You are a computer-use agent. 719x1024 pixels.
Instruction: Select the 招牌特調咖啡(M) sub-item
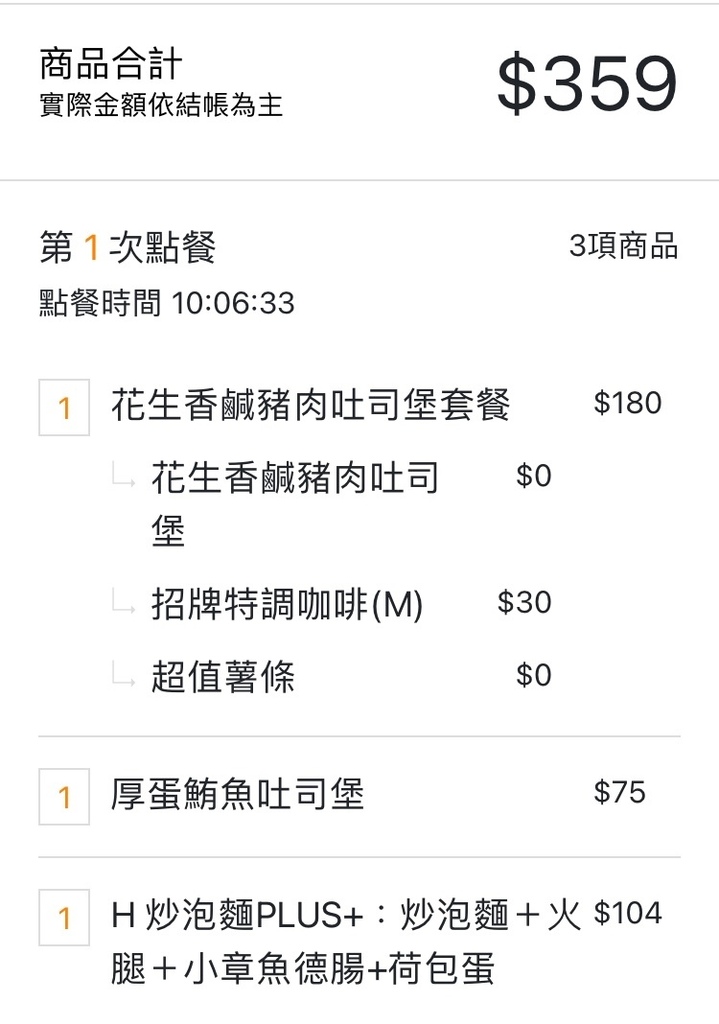point(287,605)
